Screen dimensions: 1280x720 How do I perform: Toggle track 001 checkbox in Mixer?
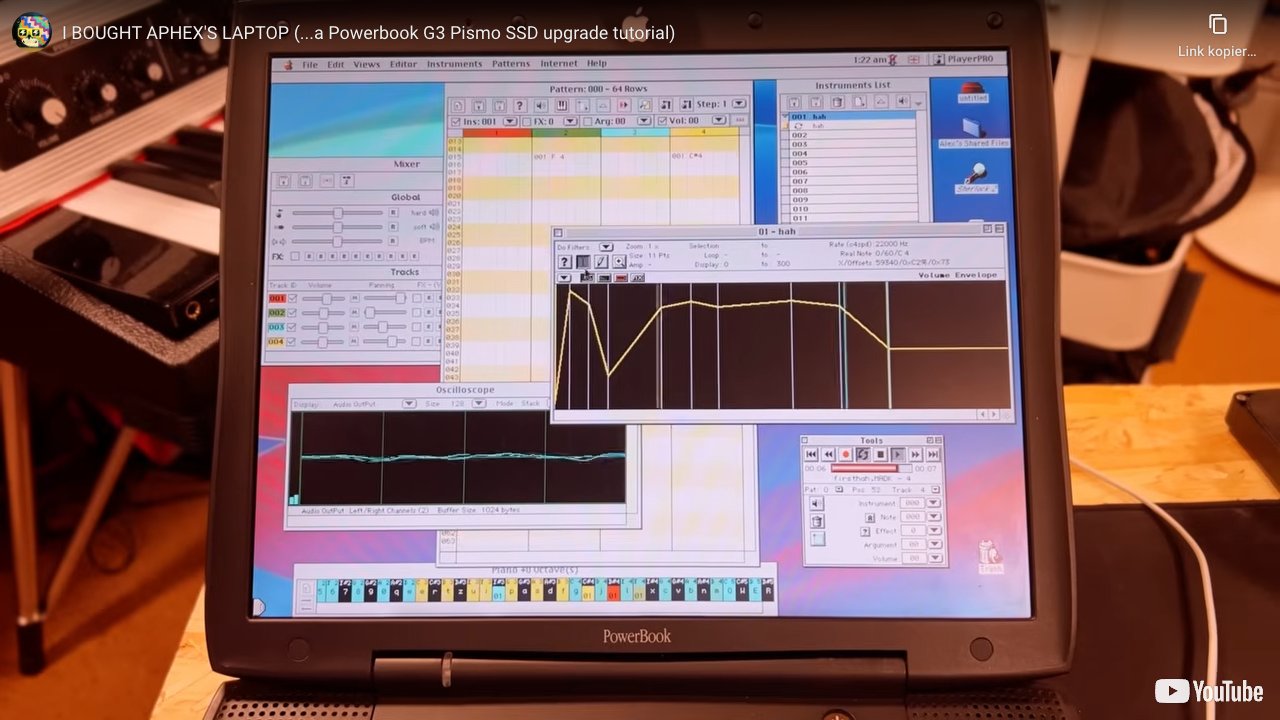(x=292, y=298)
